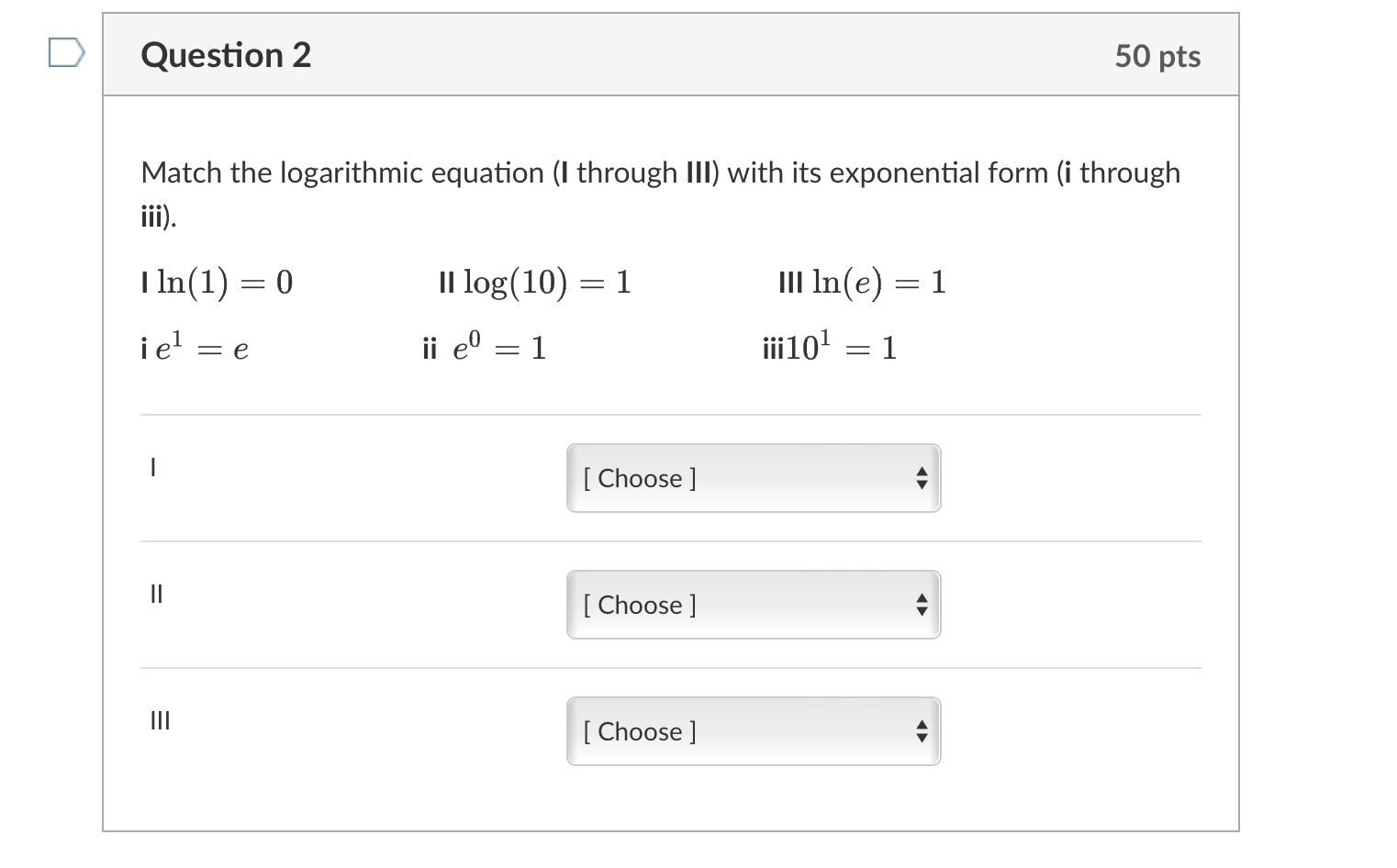Open the [ Choose ] dropdown for item III
Viewport: 1397px width, 868px height.
click(753, 731)
